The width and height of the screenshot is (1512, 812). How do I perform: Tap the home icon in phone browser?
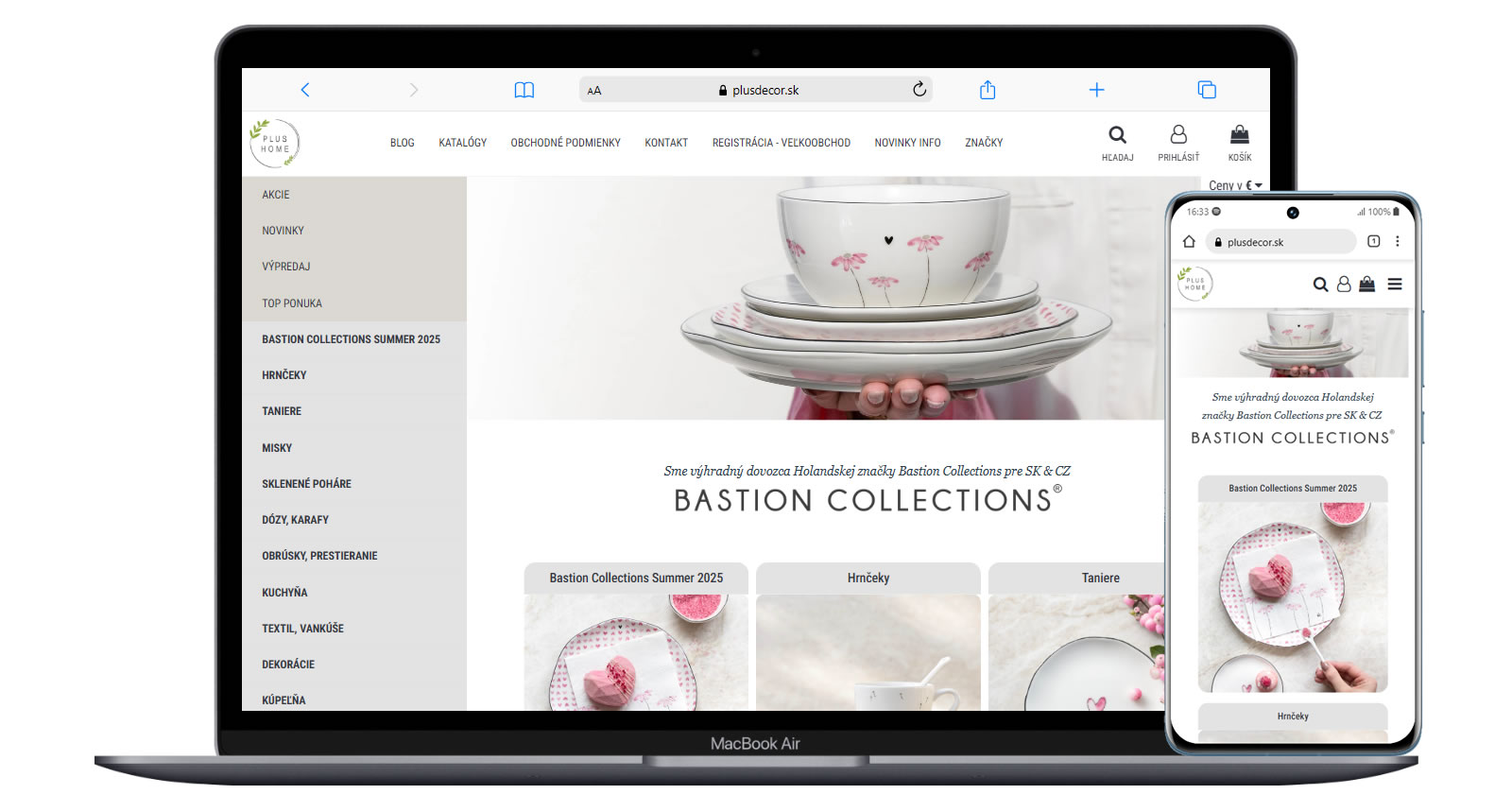coord(1189,242)
